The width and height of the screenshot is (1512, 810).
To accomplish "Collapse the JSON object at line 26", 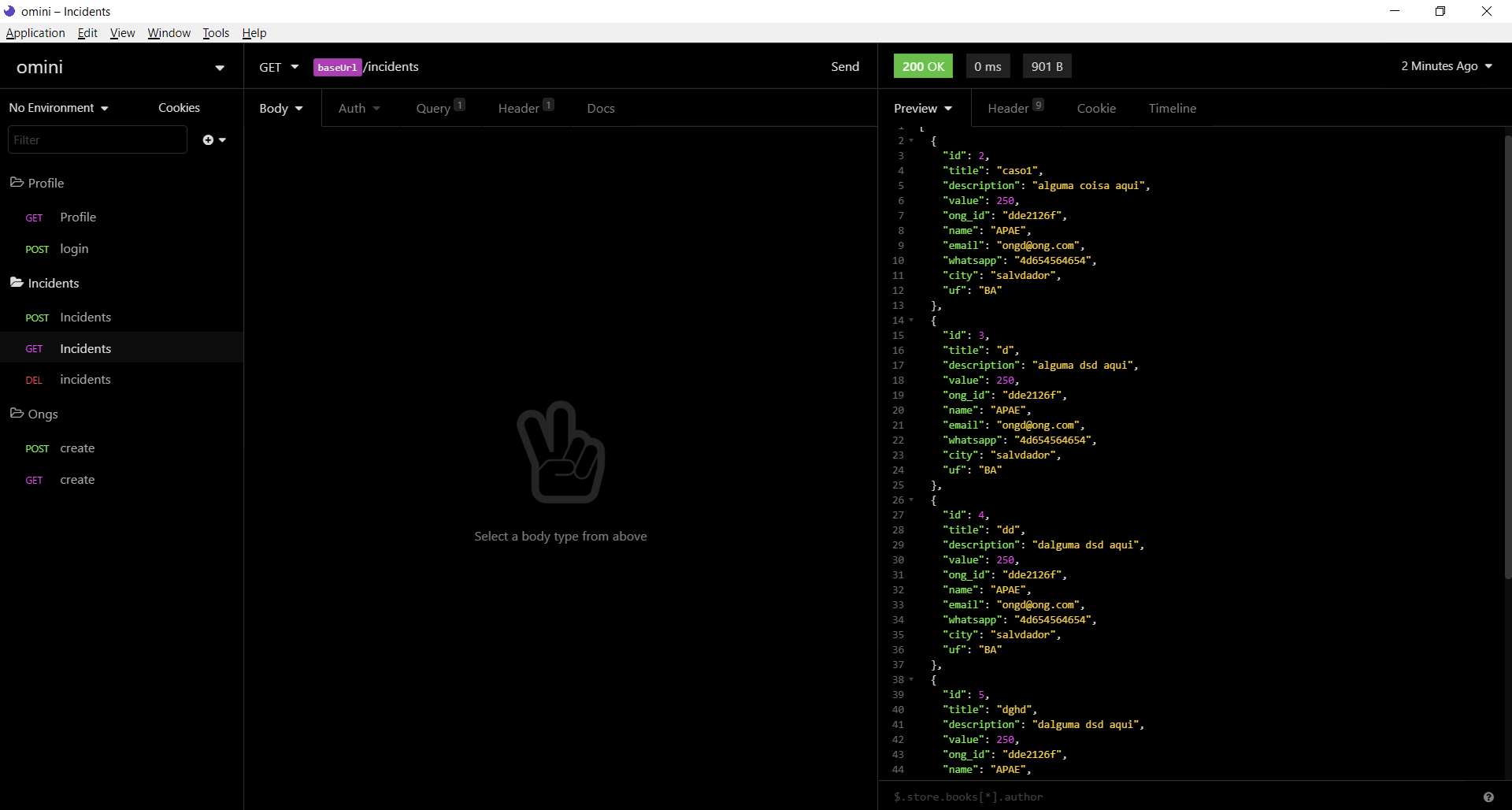I will tap(913, 500).
